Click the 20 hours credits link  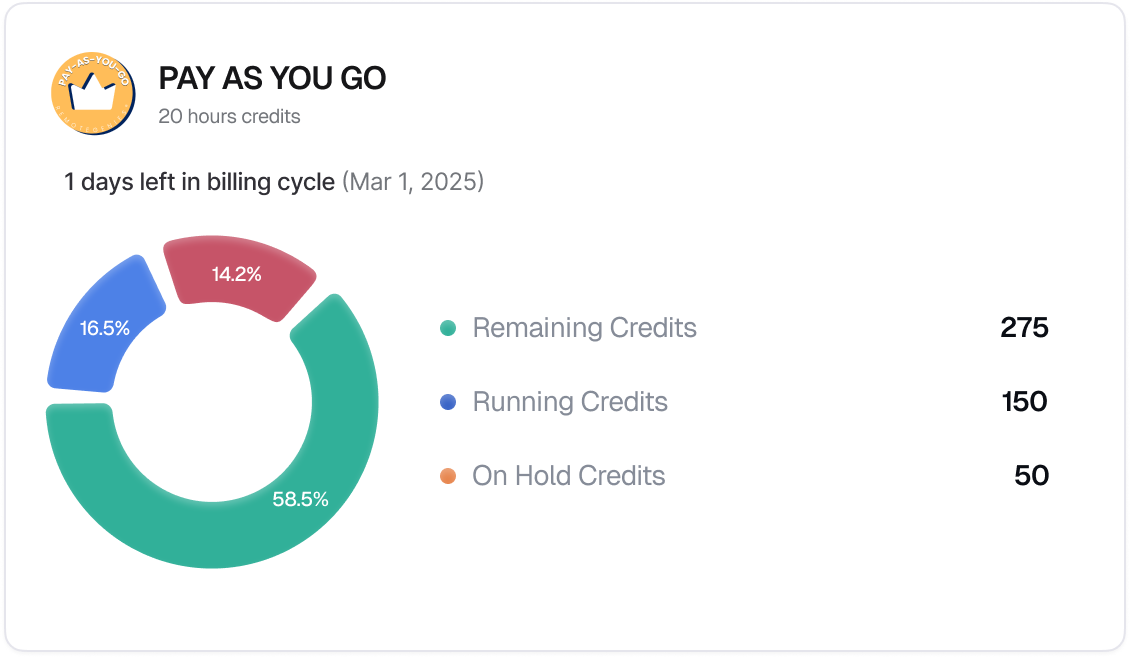coord(228,116)
